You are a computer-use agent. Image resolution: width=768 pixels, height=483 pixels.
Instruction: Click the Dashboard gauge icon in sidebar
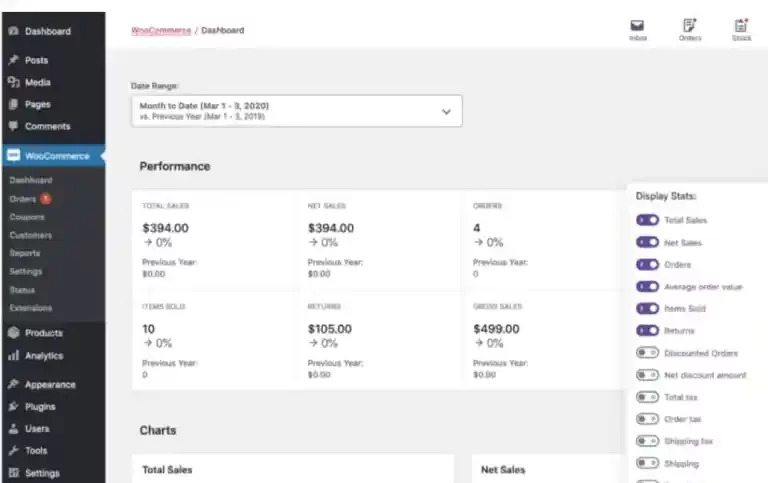[x=13, y=31]
